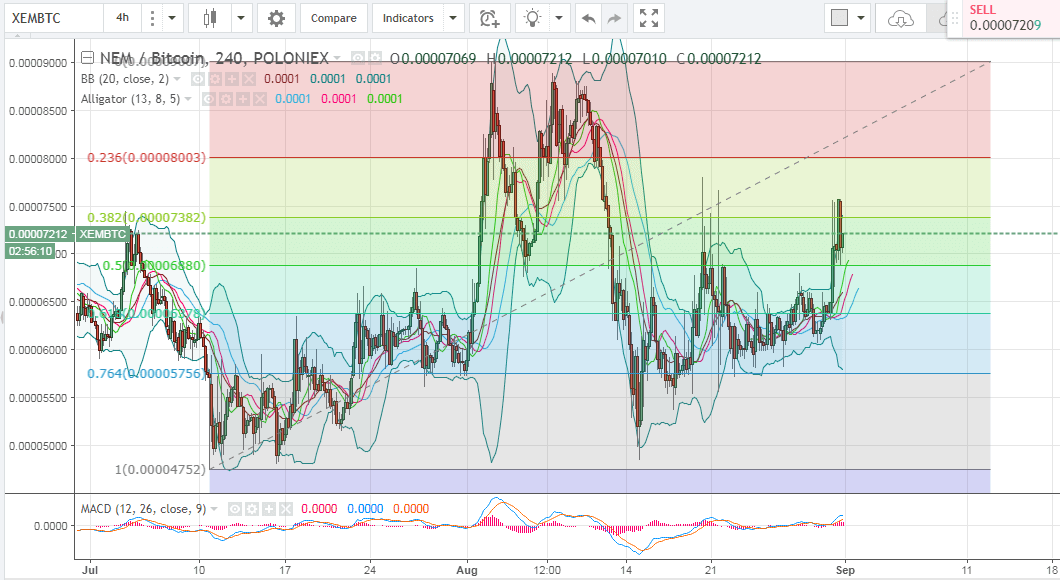This screenshot has width=1060, height=580.
Task: Create an alert with the alarm clock icon
Action: tap(489, 18)
